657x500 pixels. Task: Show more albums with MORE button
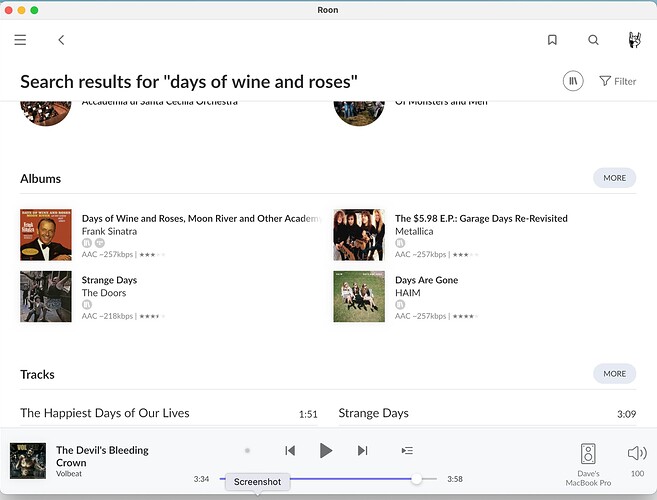[614, 178]
